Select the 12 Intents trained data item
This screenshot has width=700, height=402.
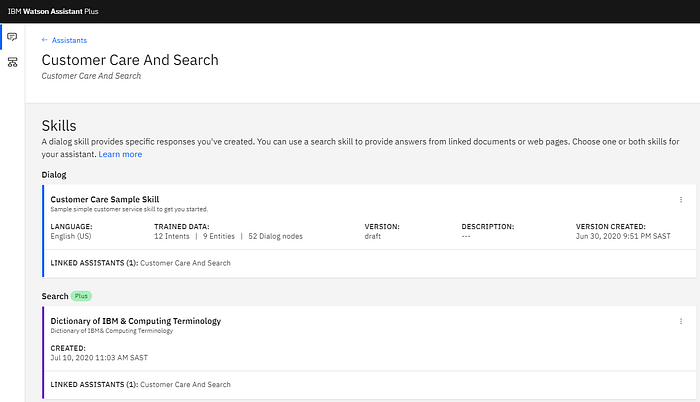pos(172,236)
